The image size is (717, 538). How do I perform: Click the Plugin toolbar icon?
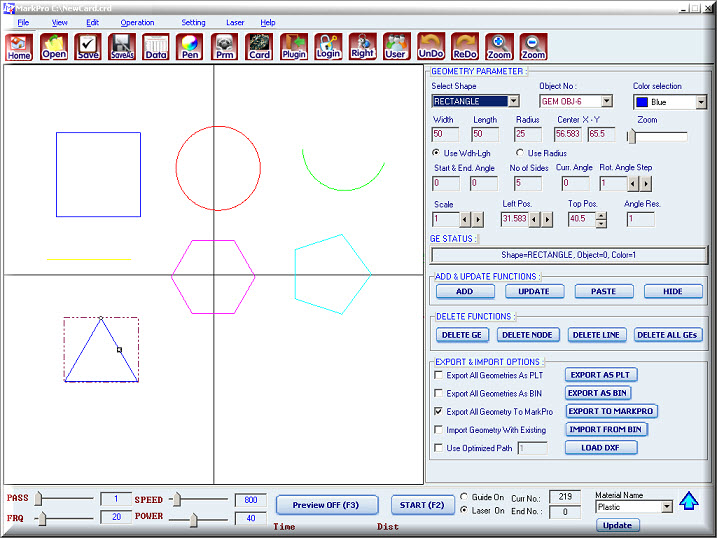click(x=293, y=47)
